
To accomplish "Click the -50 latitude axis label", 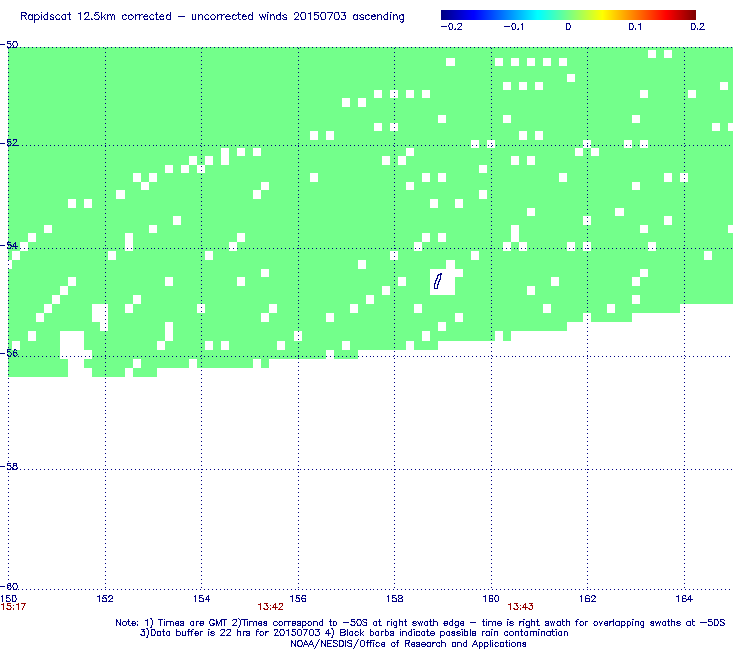I will coord(9,45).
